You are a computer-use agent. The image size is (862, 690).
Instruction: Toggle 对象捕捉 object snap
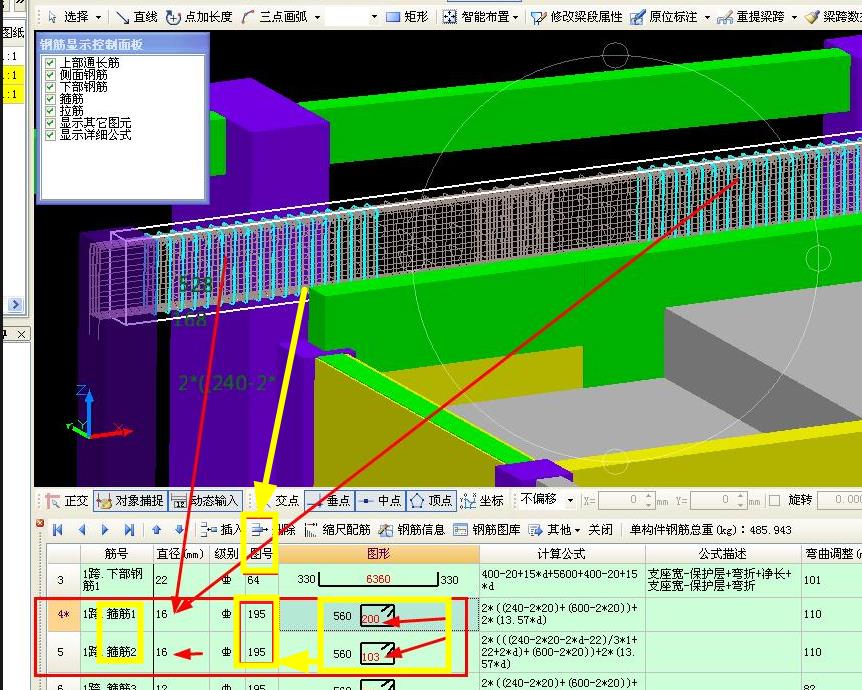coord(130,500)
